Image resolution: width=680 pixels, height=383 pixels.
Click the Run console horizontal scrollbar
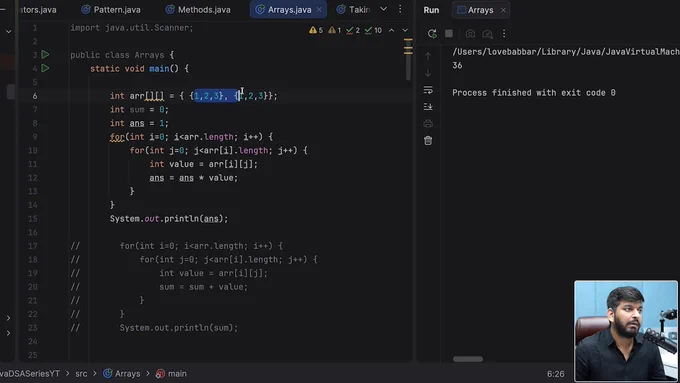[468, 359]
